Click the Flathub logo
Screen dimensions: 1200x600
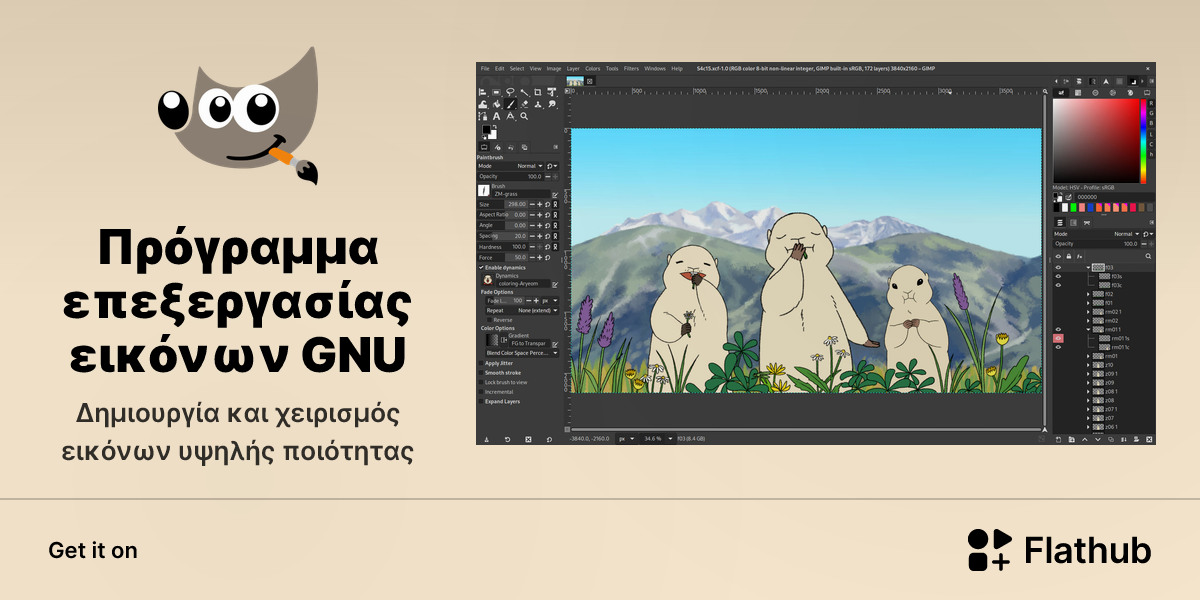1059,550
